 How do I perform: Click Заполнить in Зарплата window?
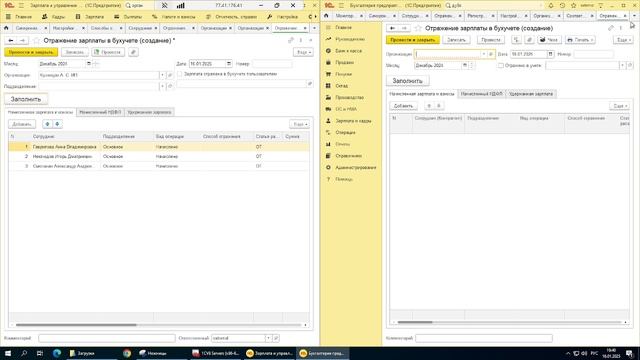pyautogui.click(x=26, y=99)
